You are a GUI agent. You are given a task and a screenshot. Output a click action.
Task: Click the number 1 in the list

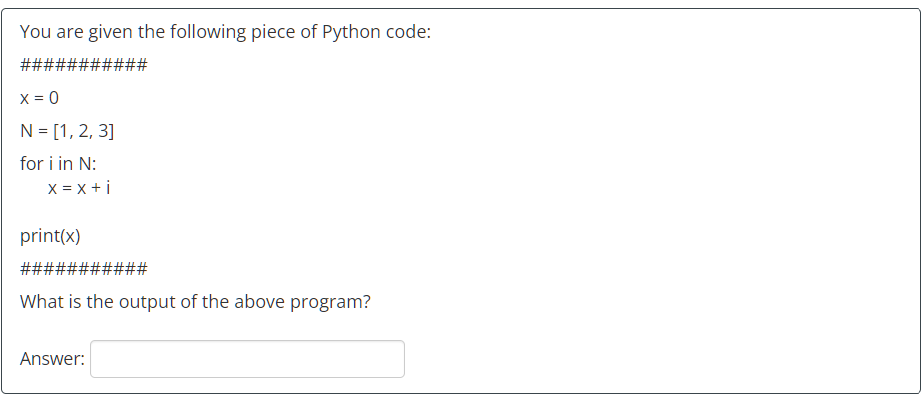64,131
